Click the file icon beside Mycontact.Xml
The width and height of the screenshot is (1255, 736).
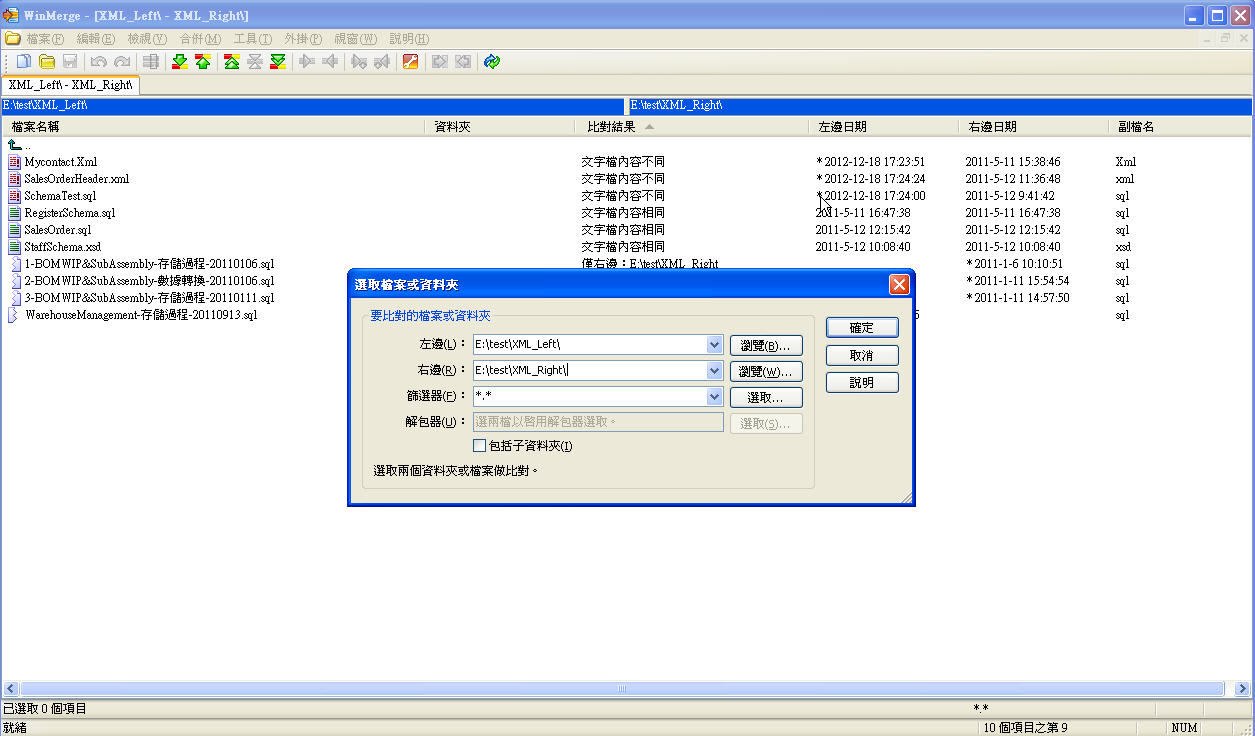(x=14, y=161)
